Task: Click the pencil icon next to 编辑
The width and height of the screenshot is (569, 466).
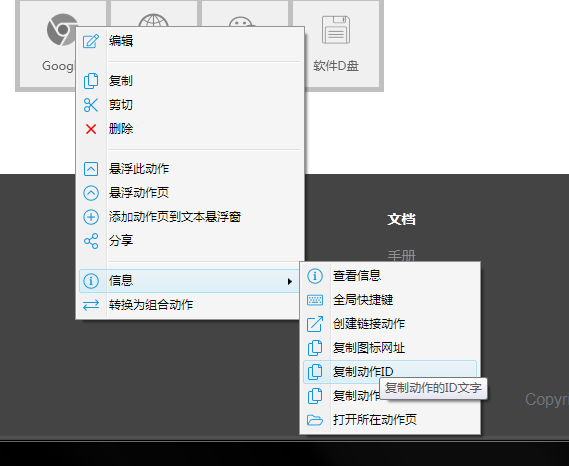Action: point(91,41)
